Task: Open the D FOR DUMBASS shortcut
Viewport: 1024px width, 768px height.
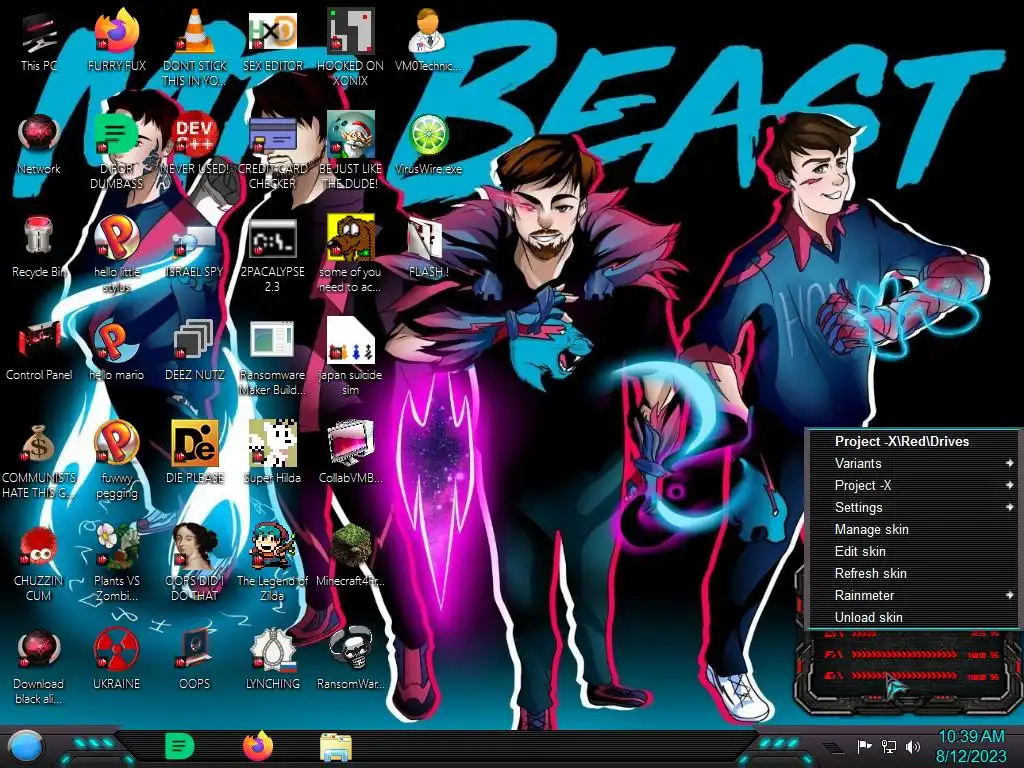Action: coord(116,150)
